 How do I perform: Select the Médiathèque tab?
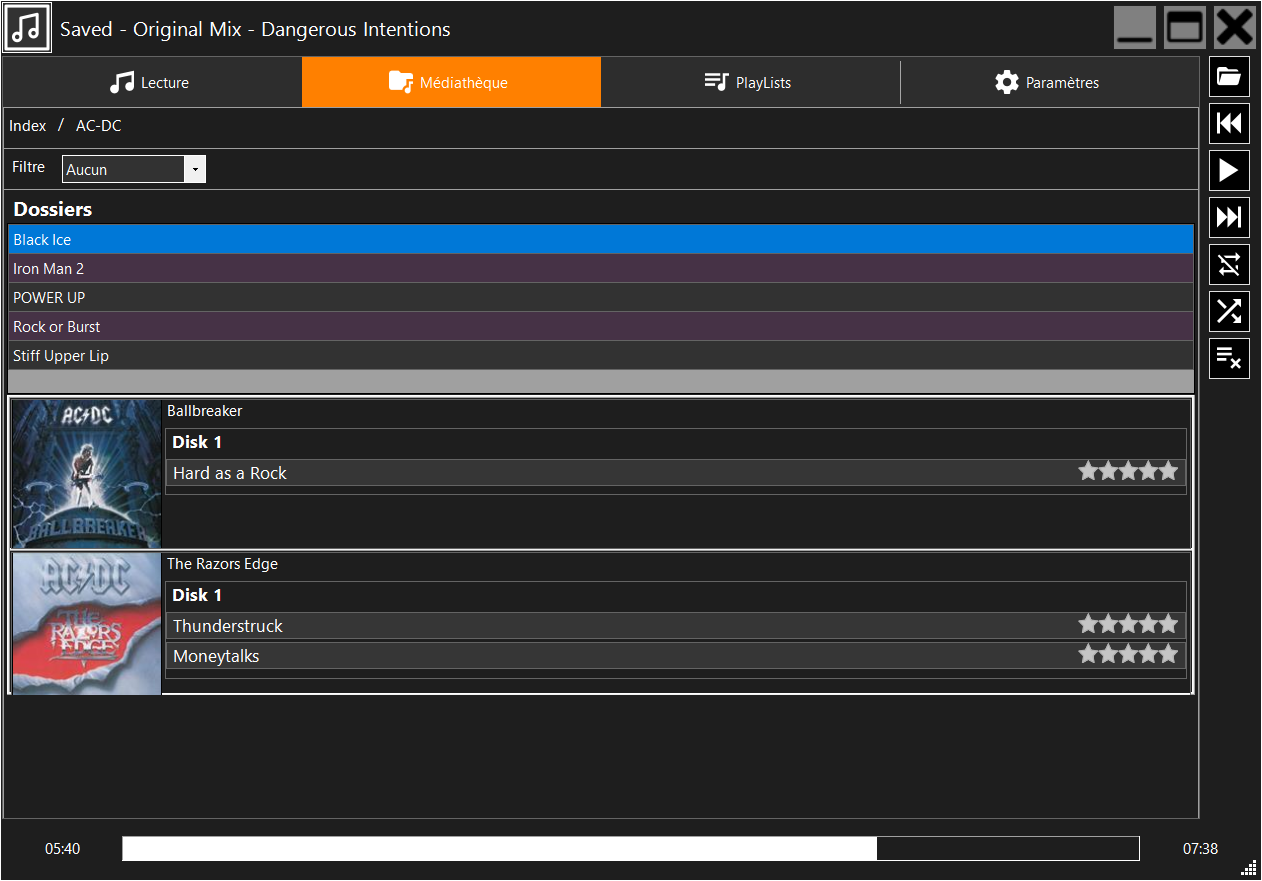pos(451,82)
